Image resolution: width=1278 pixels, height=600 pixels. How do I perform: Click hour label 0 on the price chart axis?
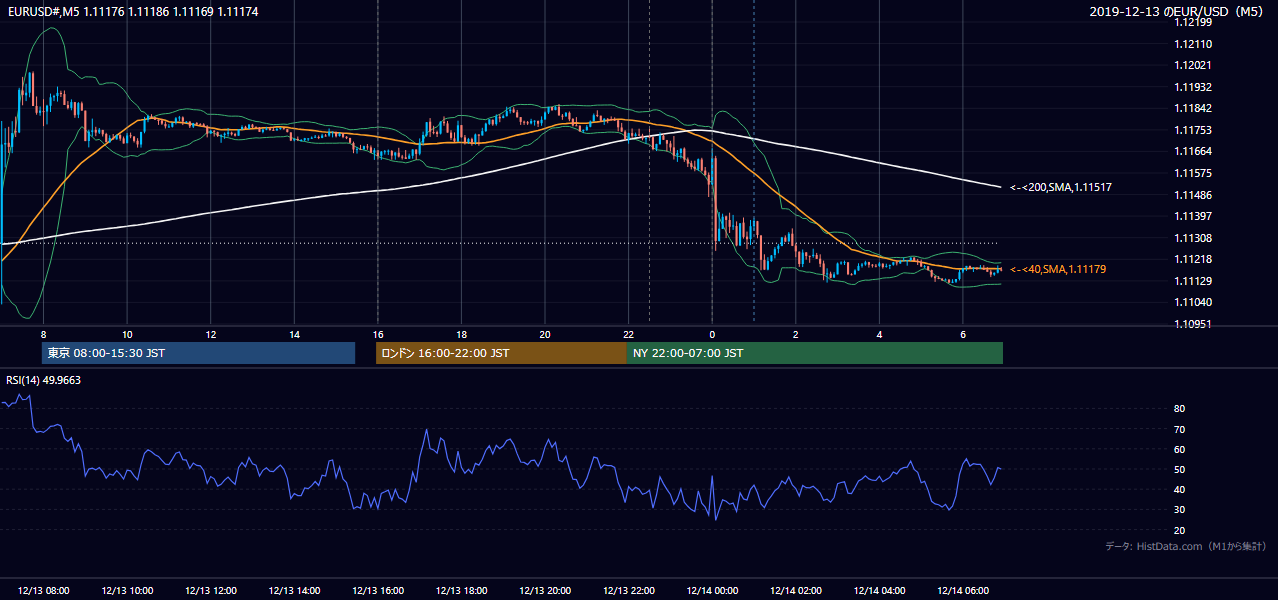(x=712, y=334)
